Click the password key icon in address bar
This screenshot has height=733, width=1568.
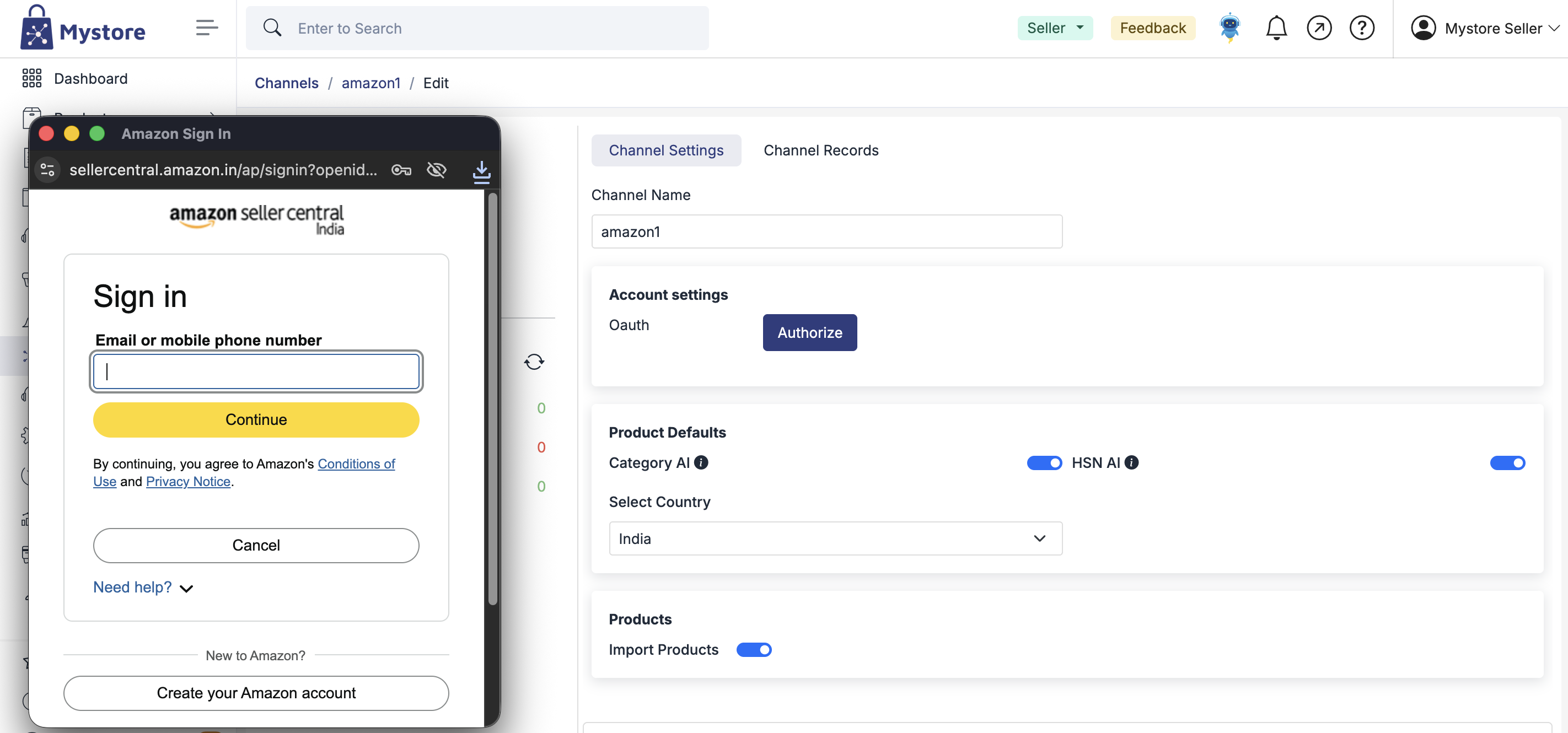point(401,170)
